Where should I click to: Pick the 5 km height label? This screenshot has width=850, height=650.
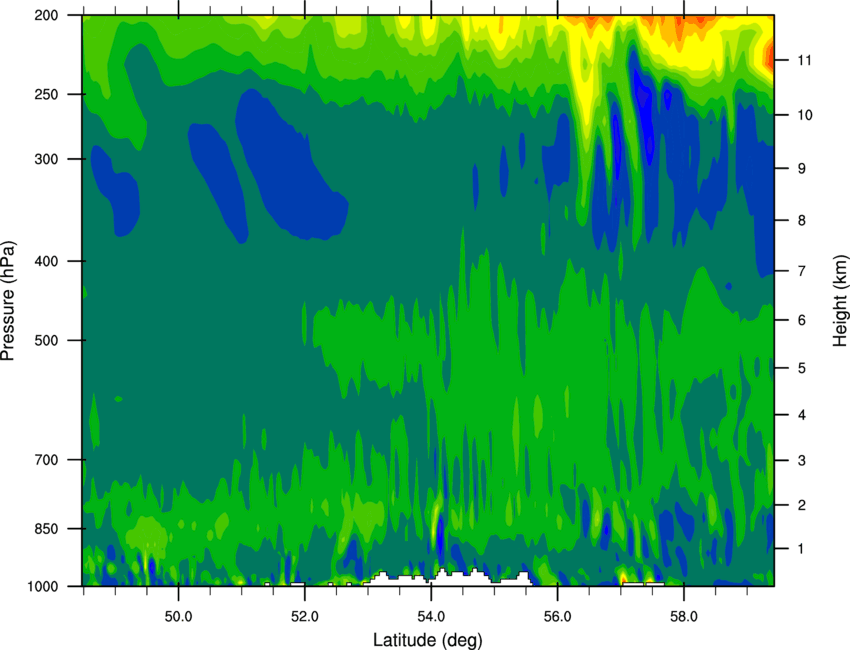click(802, 369)
